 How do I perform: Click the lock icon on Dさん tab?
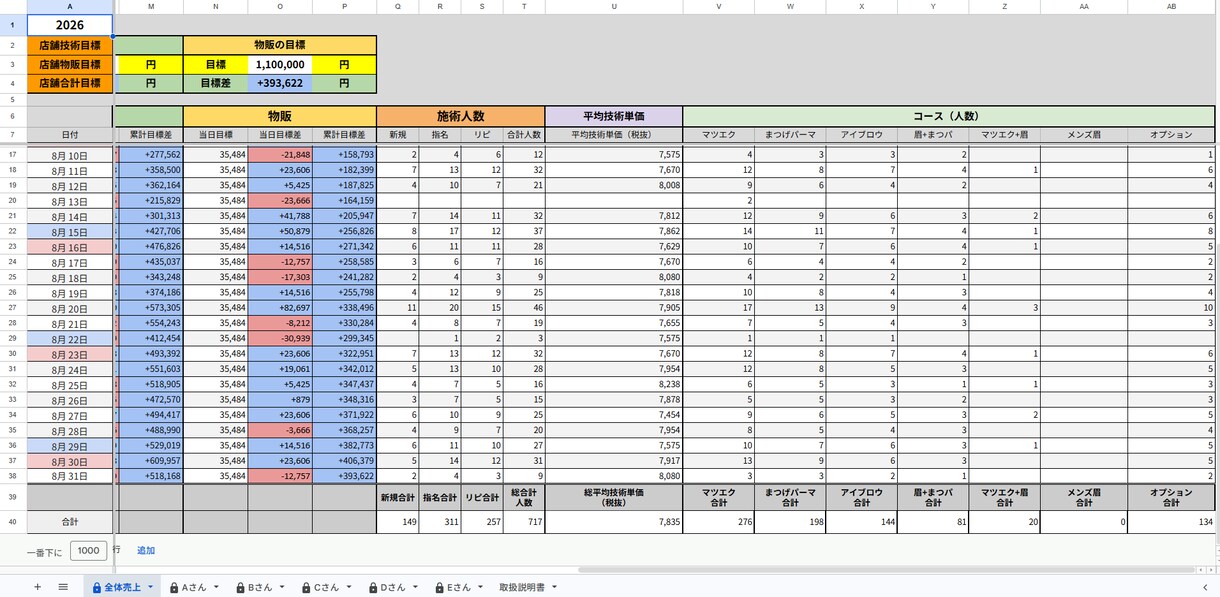click(373, 587)
